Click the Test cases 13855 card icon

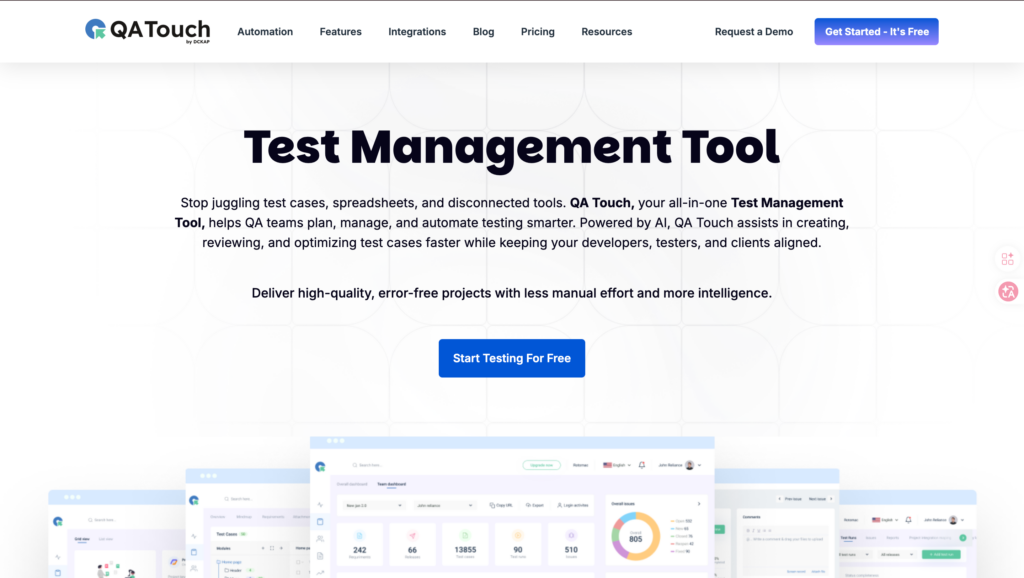(x=465, y=536)
